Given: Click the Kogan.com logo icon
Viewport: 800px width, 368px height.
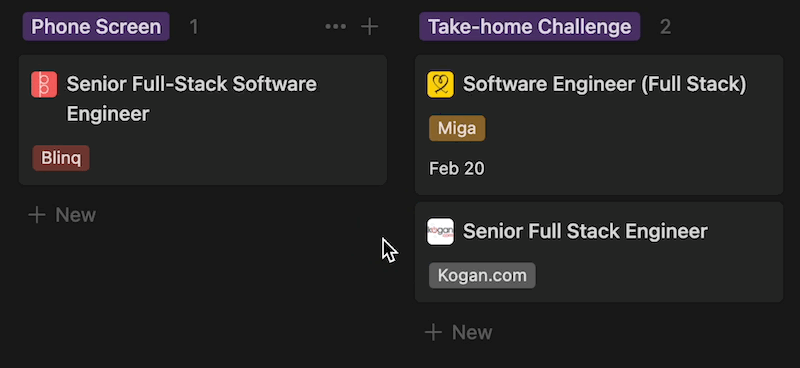Looking at the screenshot, I should tap(440, 232).
